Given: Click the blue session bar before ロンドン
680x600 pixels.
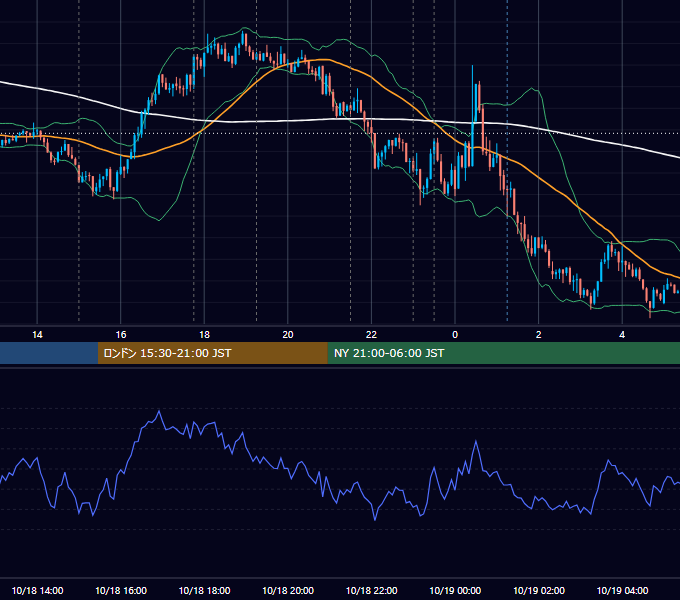Looking at the screenshot, I should tap(49, 353).
